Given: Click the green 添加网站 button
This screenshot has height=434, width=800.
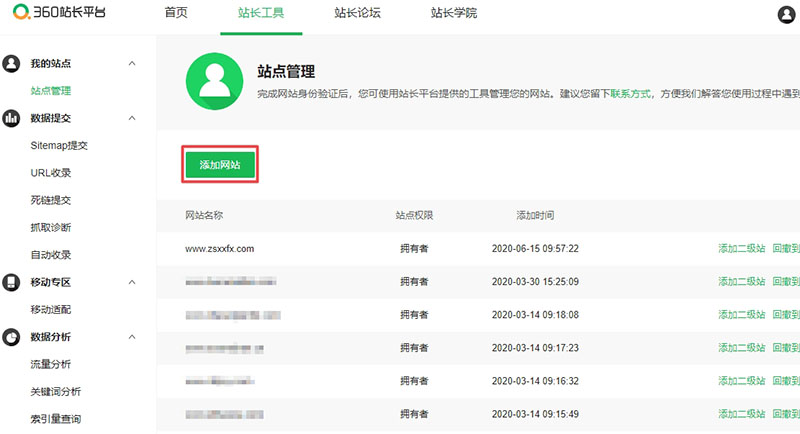Looking at the screenshot, I should [220, 165].
